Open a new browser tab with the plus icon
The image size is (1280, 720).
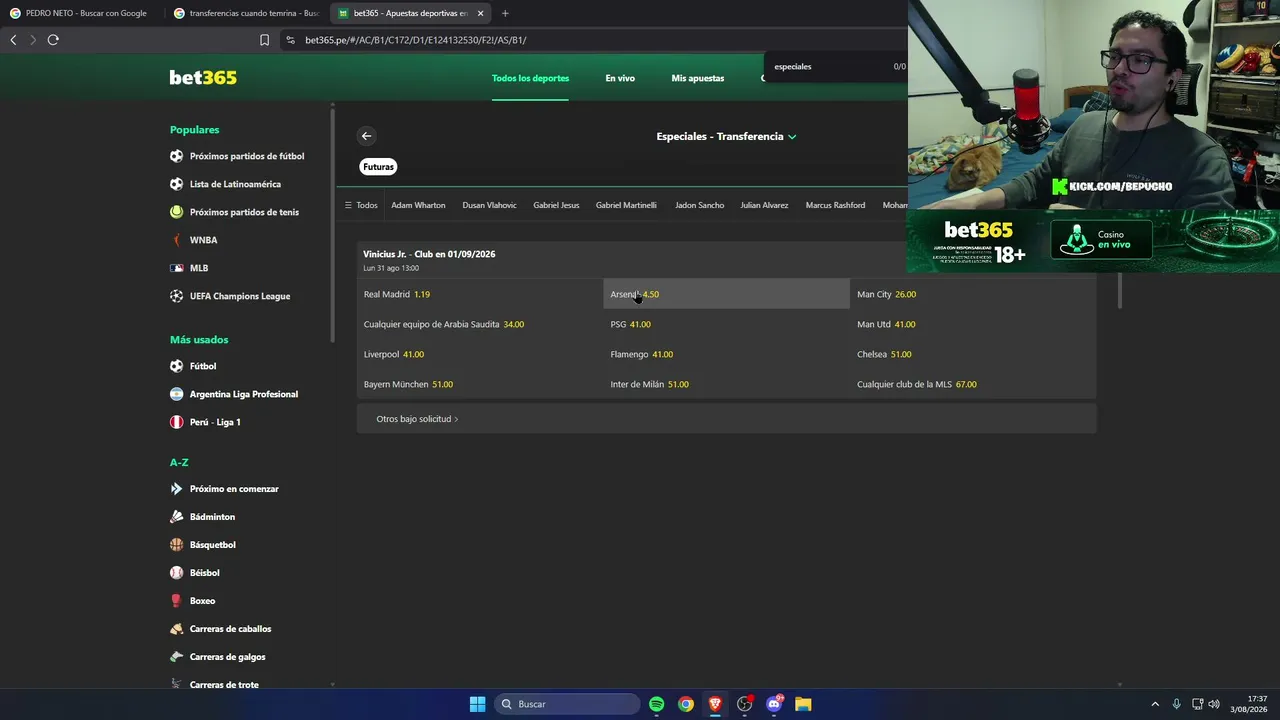pos(505,13)
